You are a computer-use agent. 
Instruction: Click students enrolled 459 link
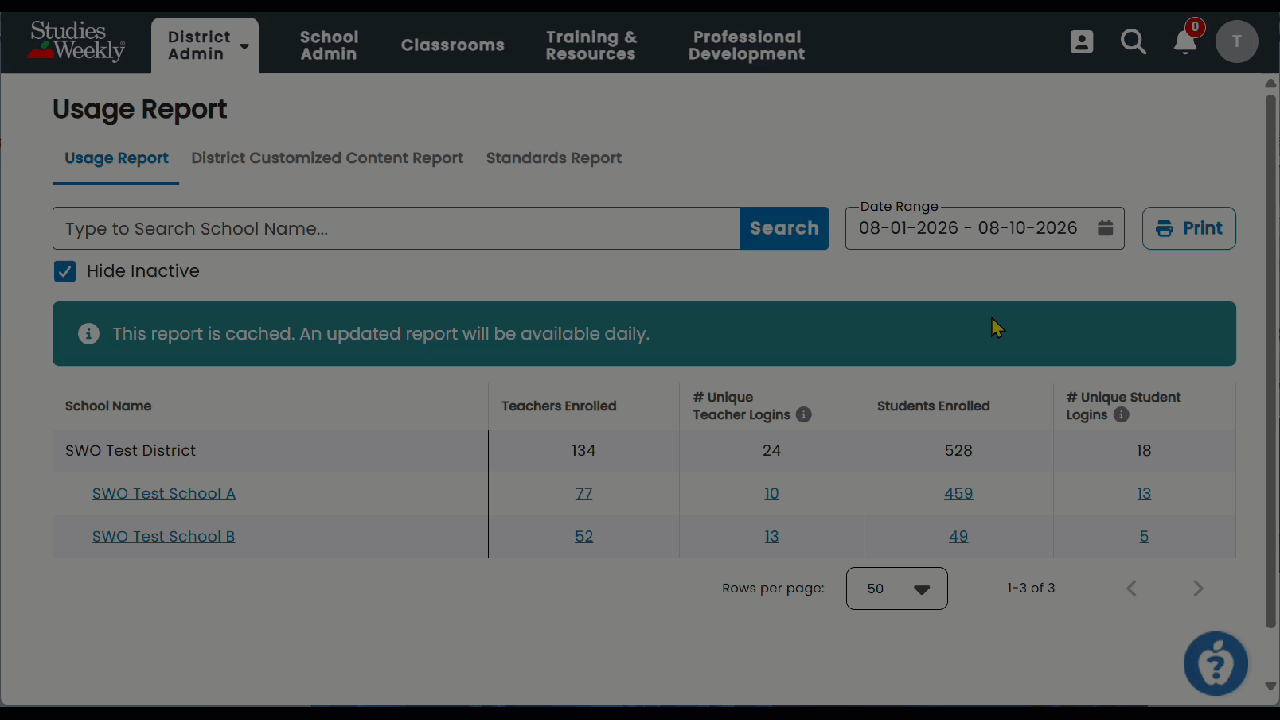click(958, 493)
